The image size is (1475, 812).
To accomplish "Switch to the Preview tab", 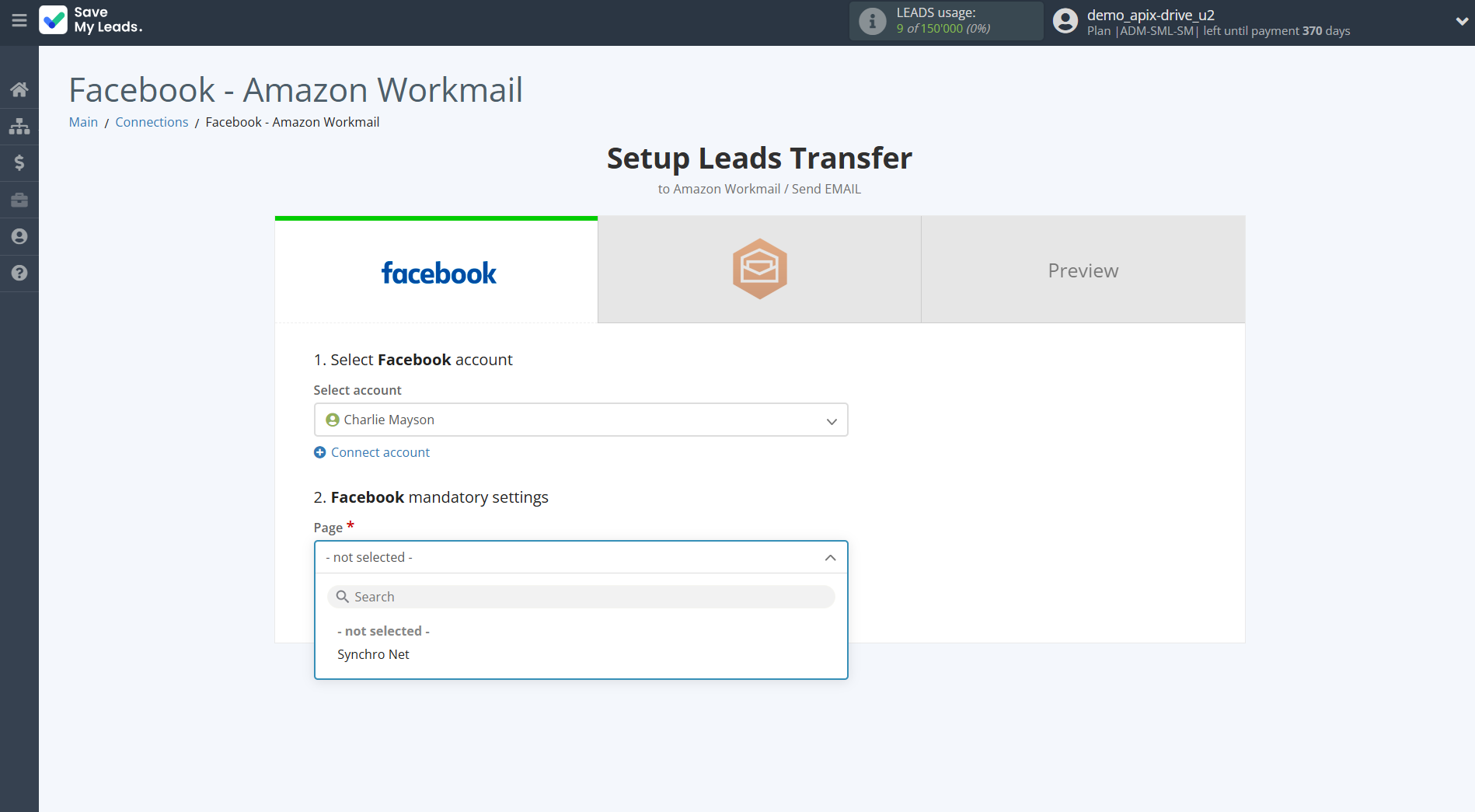I will pos(1083,270).
